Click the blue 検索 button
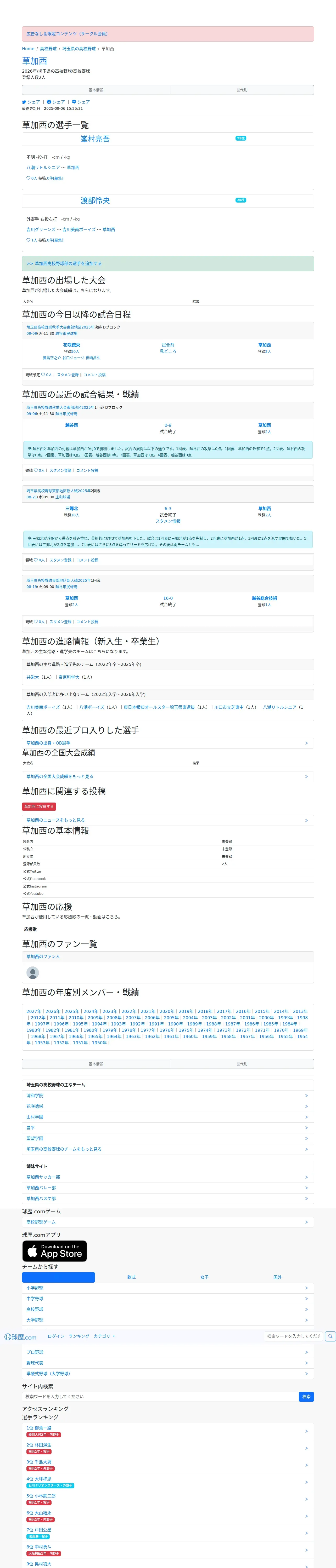 pos(306,1396)
